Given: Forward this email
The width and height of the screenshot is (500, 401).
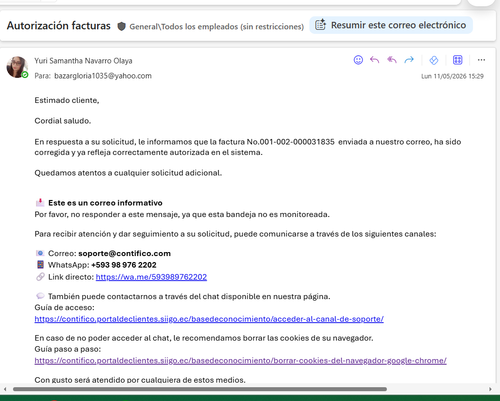Looking at the screenshot, I should click(409, 60).
